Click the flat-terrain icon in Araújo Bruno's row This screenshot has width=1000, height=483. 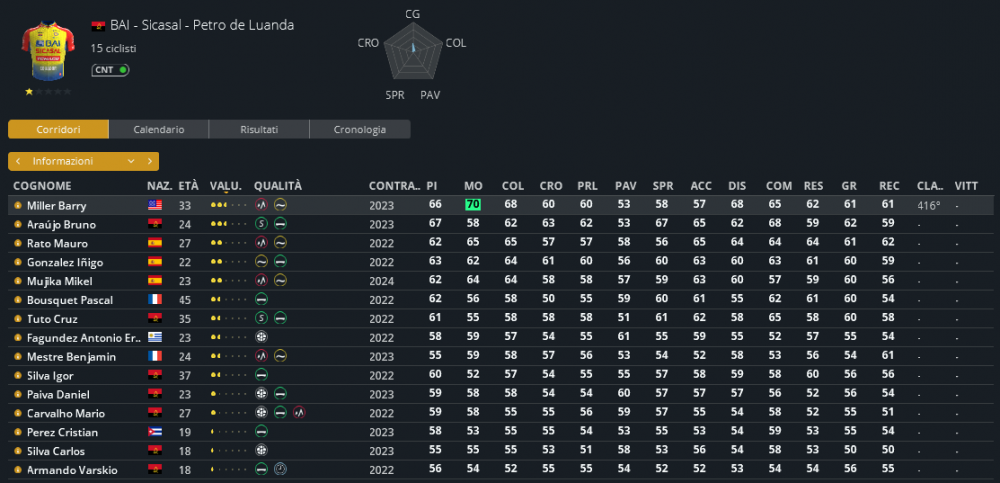point(280,224)
